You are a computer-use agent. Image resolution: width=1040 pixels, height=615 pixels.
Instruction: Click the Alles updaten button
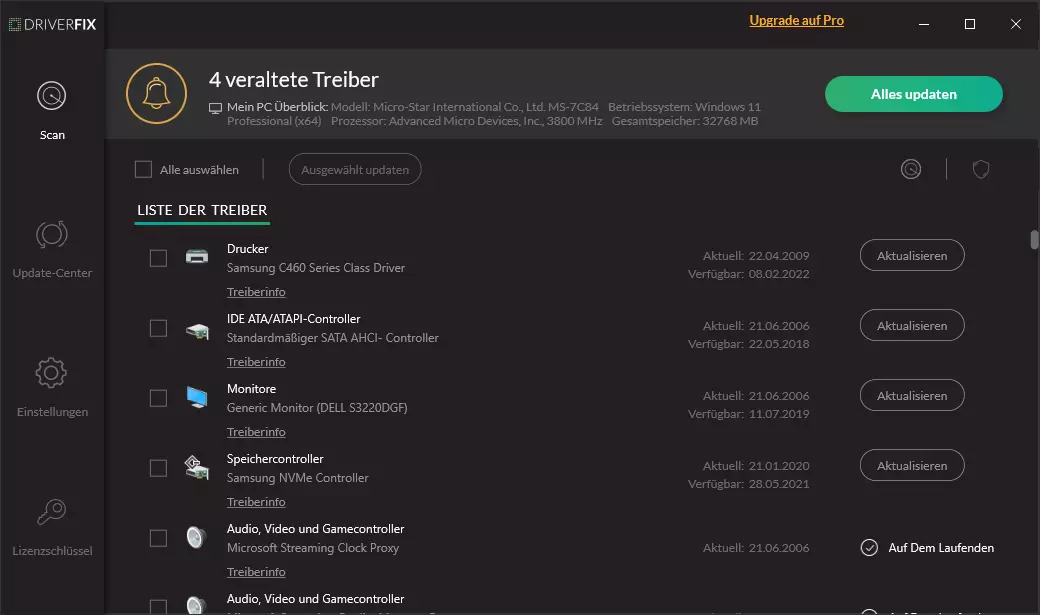tap(913, 94)
